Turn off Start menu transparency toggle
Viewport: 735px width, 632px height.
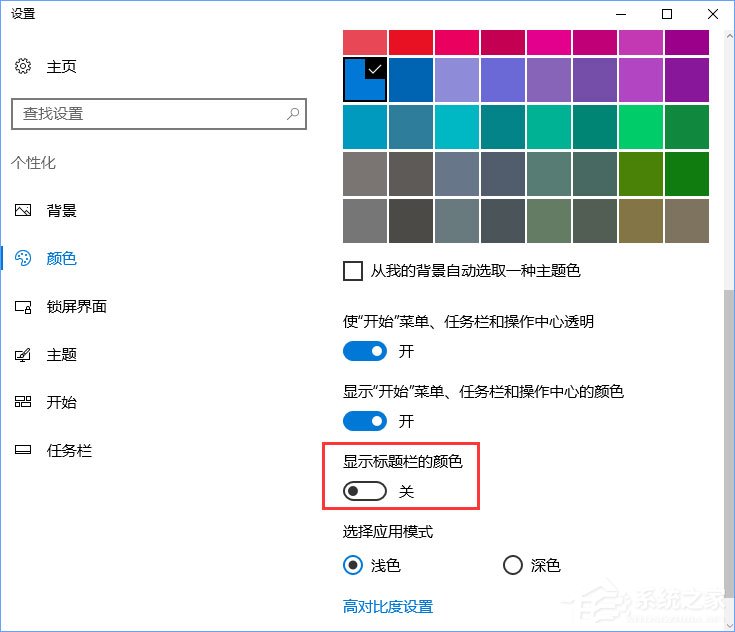pos(365,351)
